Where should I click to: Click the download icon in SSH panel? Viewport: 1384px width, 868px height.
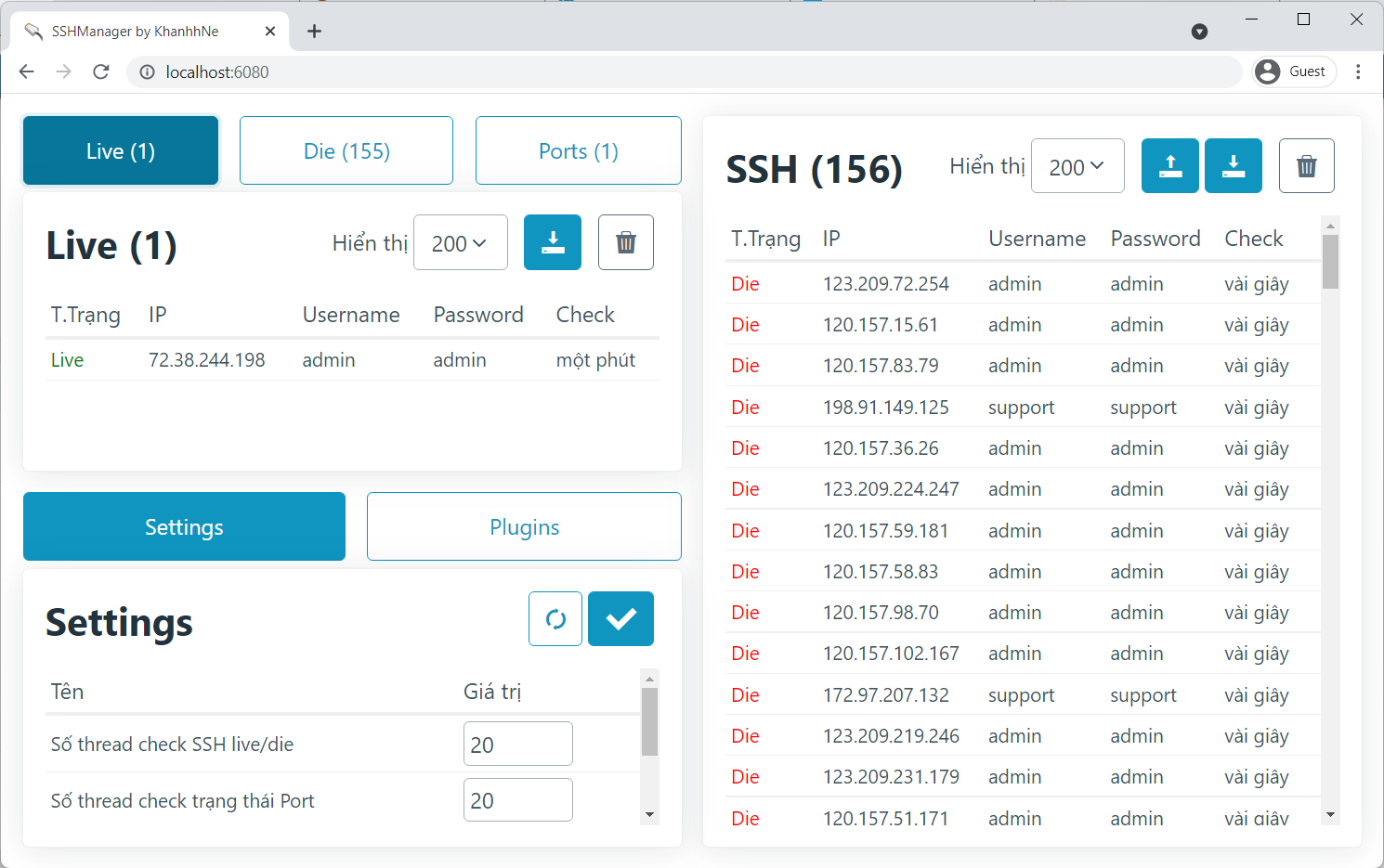click(1233, 166)
